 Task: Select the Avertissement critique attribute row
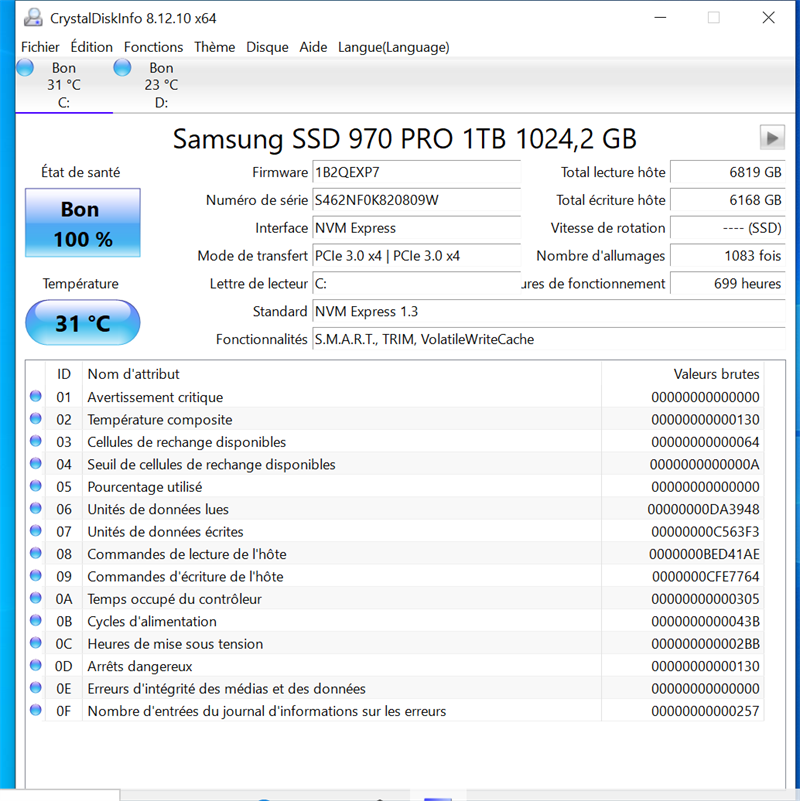pyautogui.click(x=395, y=397)
